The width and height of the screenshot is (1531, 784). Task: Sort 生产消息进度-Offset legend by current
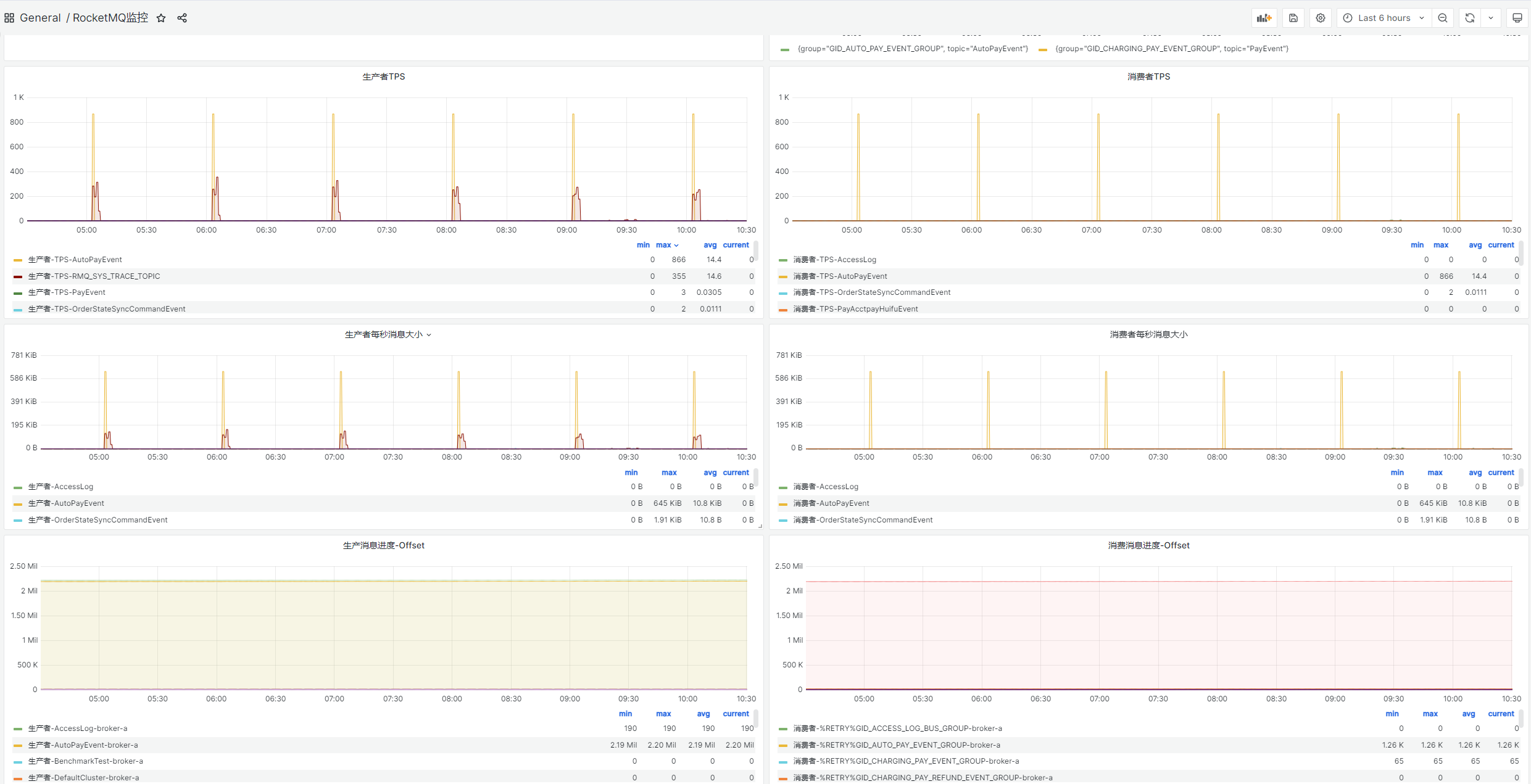point(736,714)
